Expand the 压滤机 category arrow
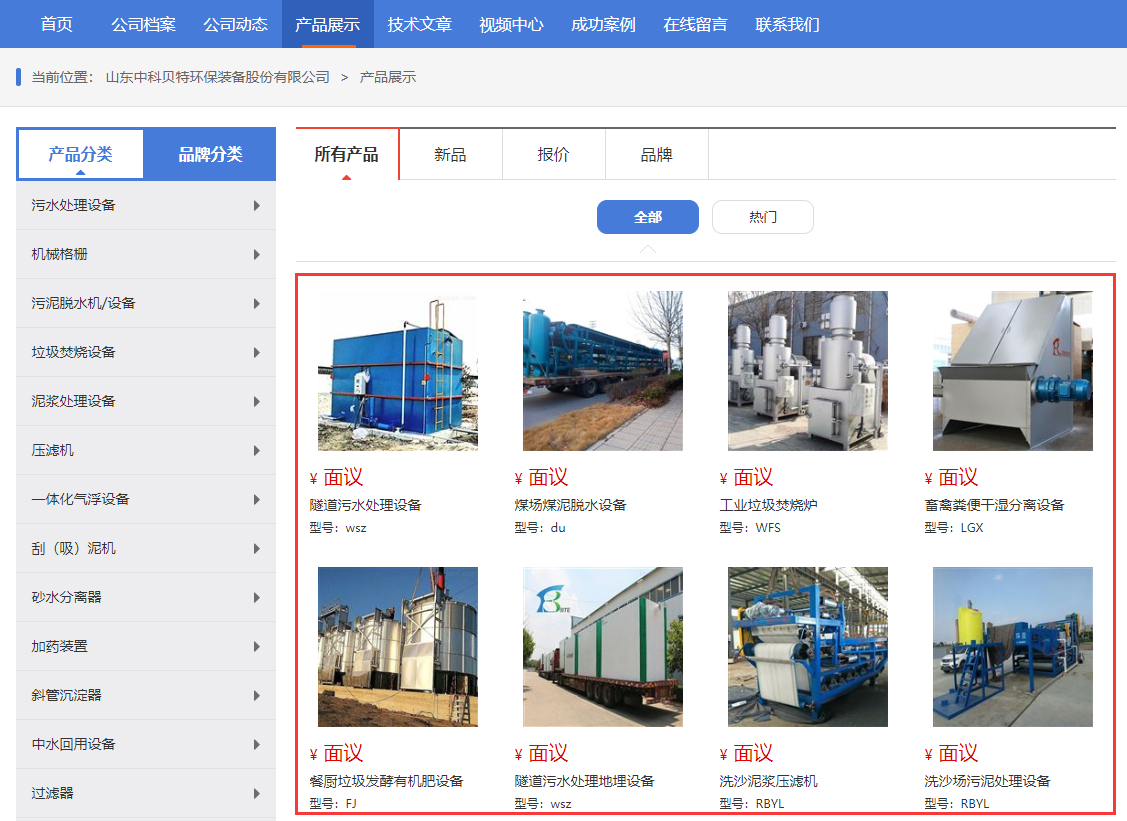 [x=257, y=451]
